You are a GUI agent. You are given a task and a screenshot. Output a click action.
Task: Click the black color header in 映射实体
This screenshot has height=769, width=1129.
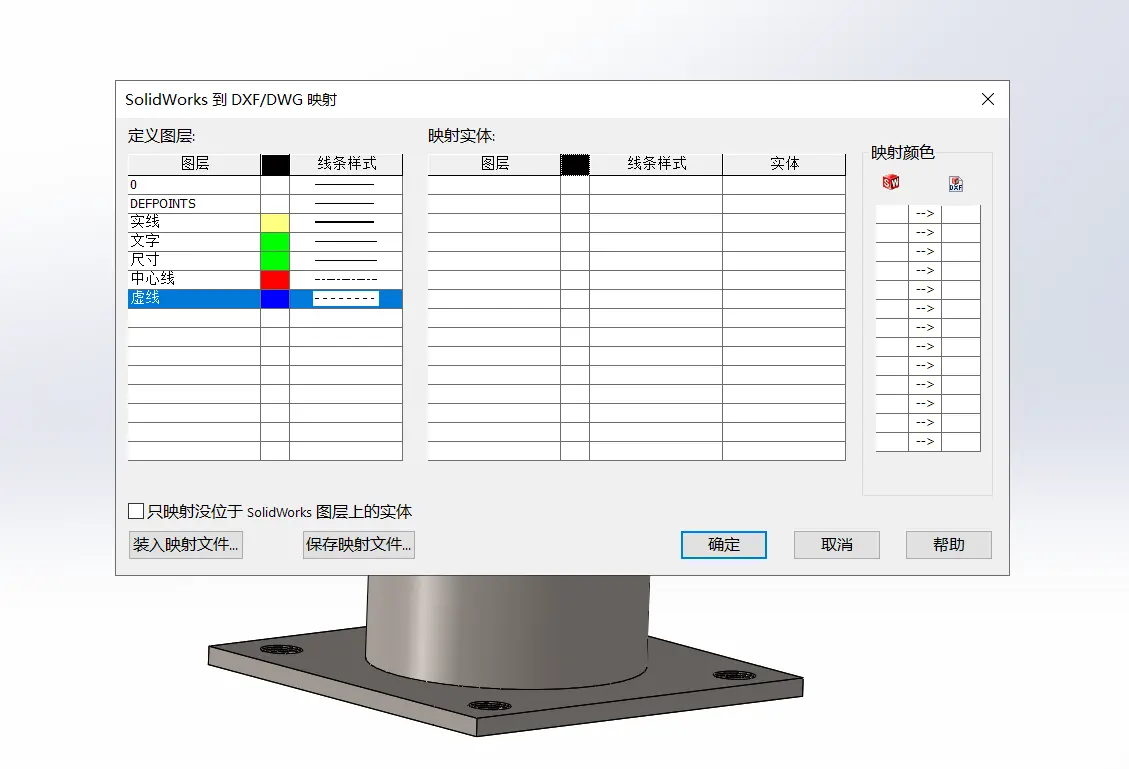tap(575, 164)
